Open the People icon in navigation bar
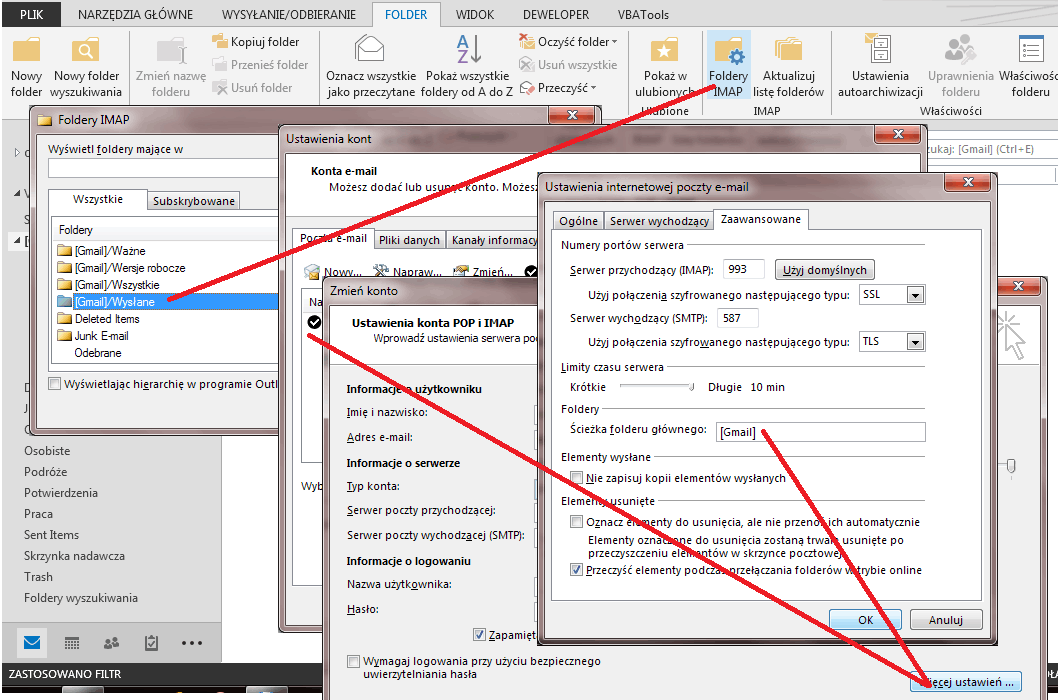The width and height of the screenshot is (1058, 700). pos(111,643)
